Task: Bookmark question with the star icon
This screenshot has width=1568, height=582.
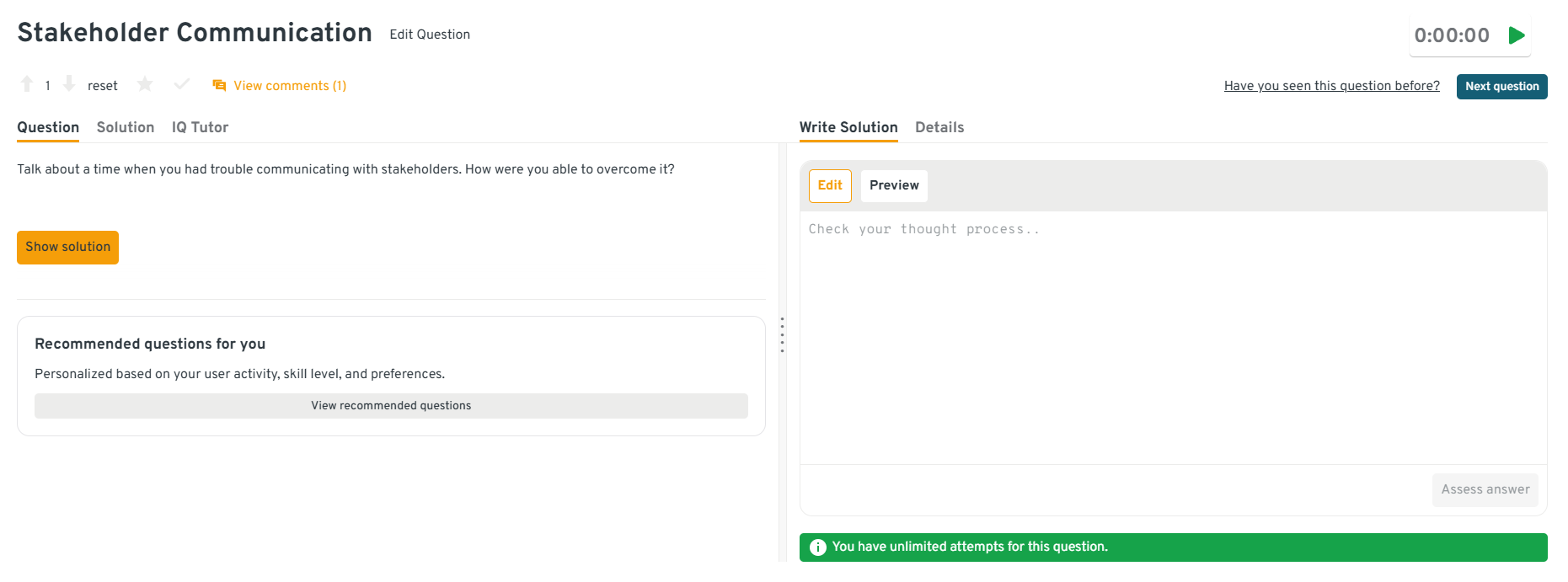Action: [145, 84]
